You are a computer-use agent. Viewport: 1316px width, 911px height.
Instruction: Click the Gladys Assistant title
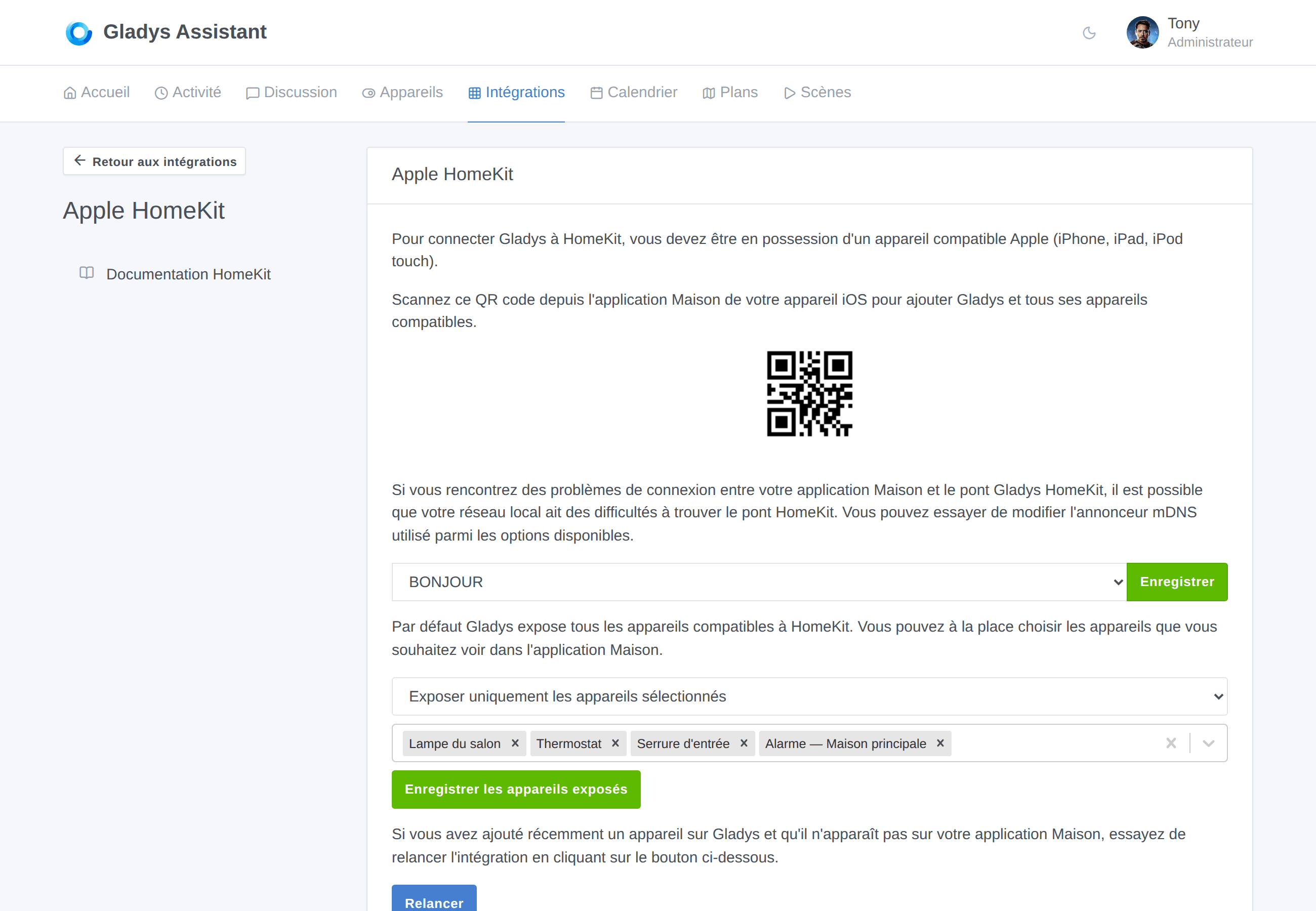click(x=185, y=32)
